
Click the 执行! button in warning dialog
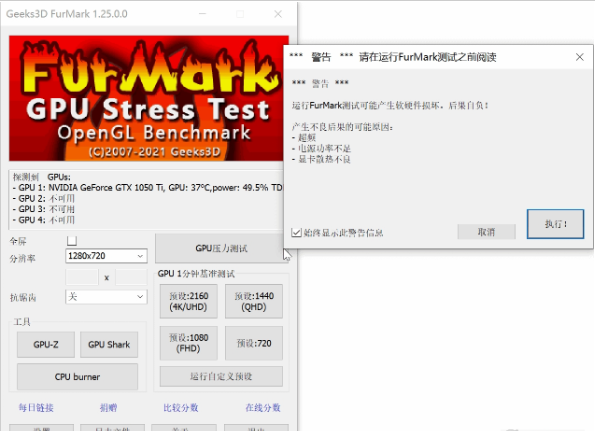[x=555, y=224]
